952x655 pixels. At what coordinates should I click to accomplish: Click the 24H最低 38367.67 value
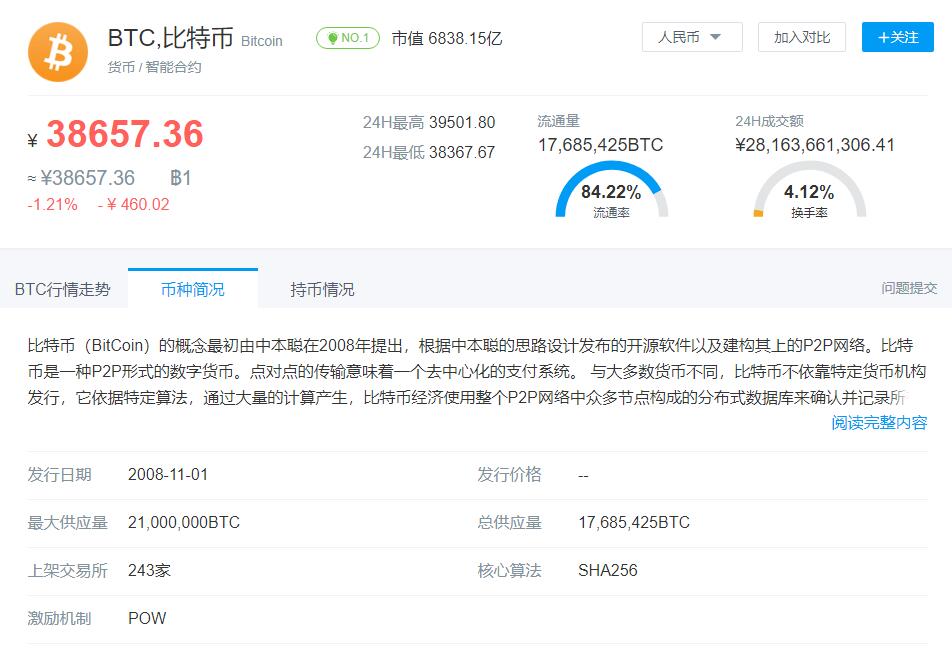tap(462, 152)
